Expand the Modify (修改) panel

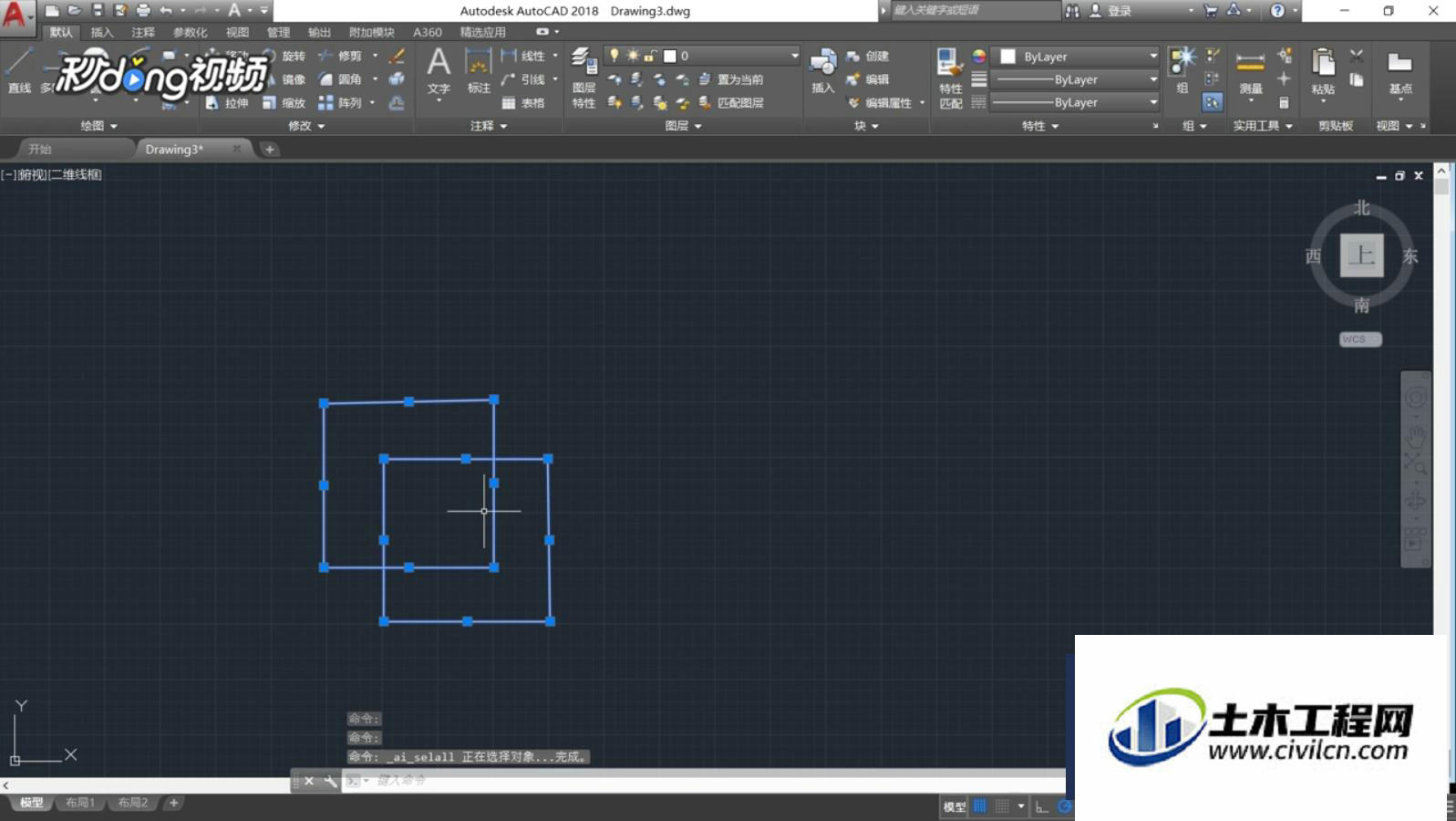point(306,126)
